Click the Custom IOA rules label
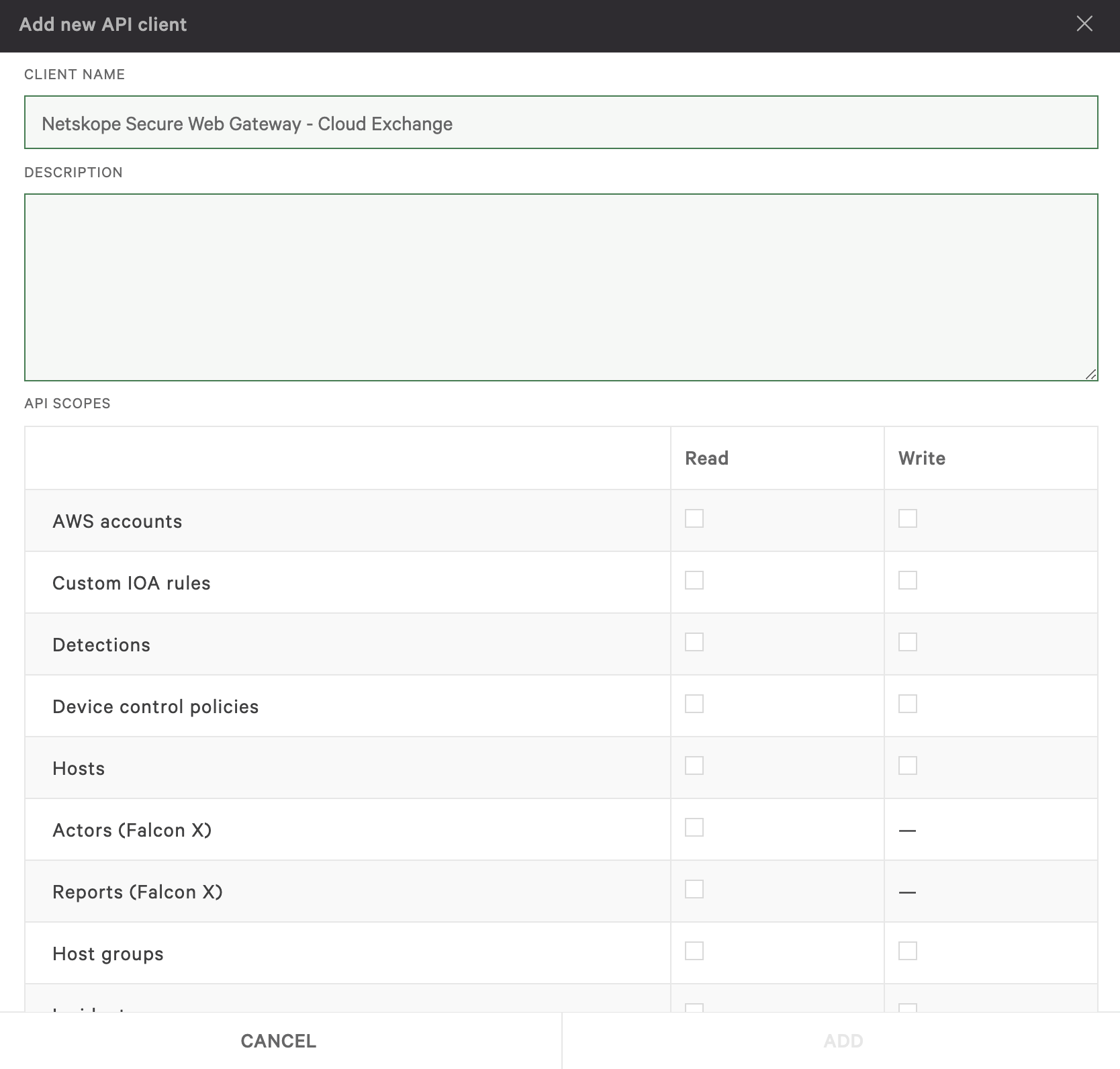Screen dimensions: 1120x1069 click(132, 584)
